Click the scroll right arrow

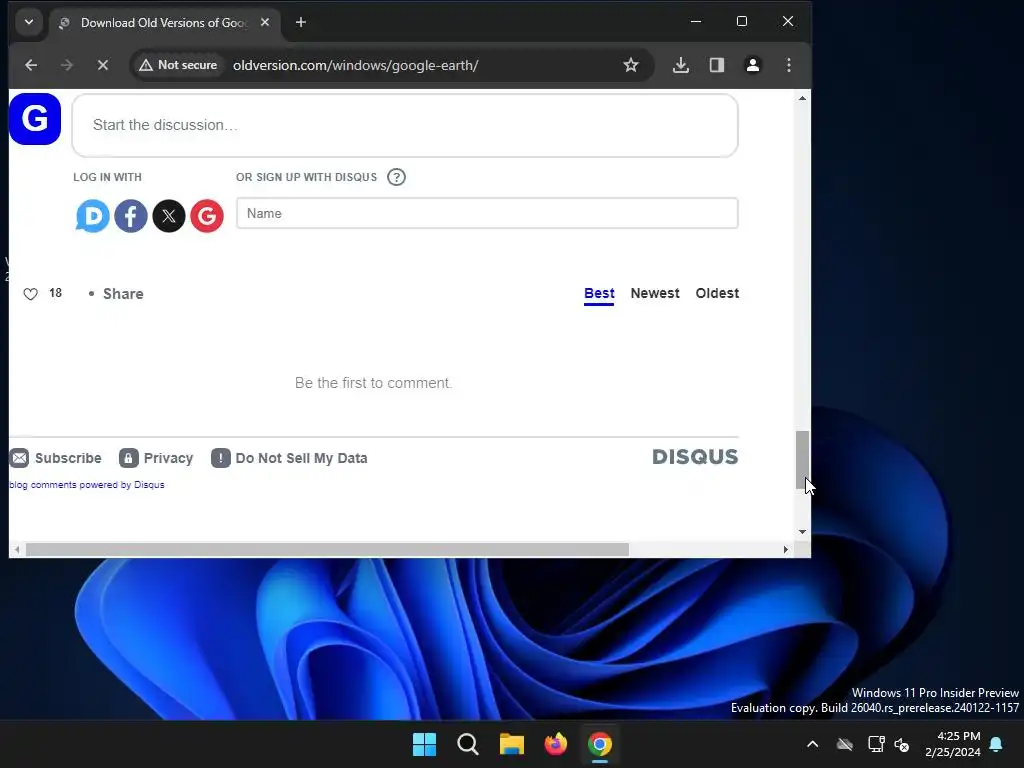[786, 550]
